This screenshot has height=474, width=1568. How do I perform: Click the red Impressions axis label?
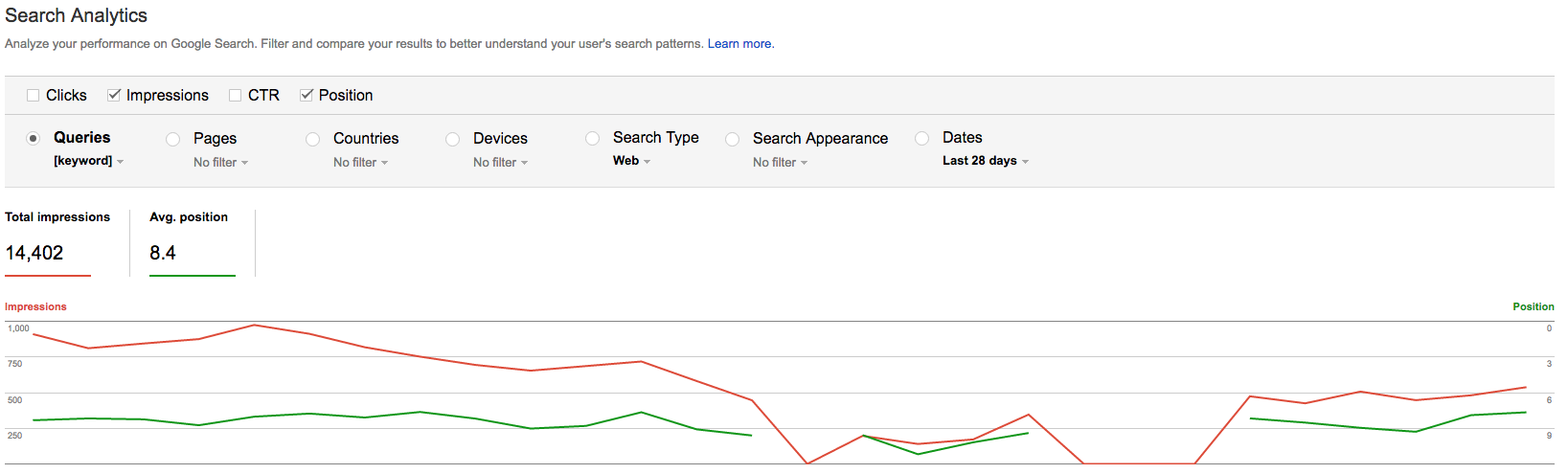point(35,306)
